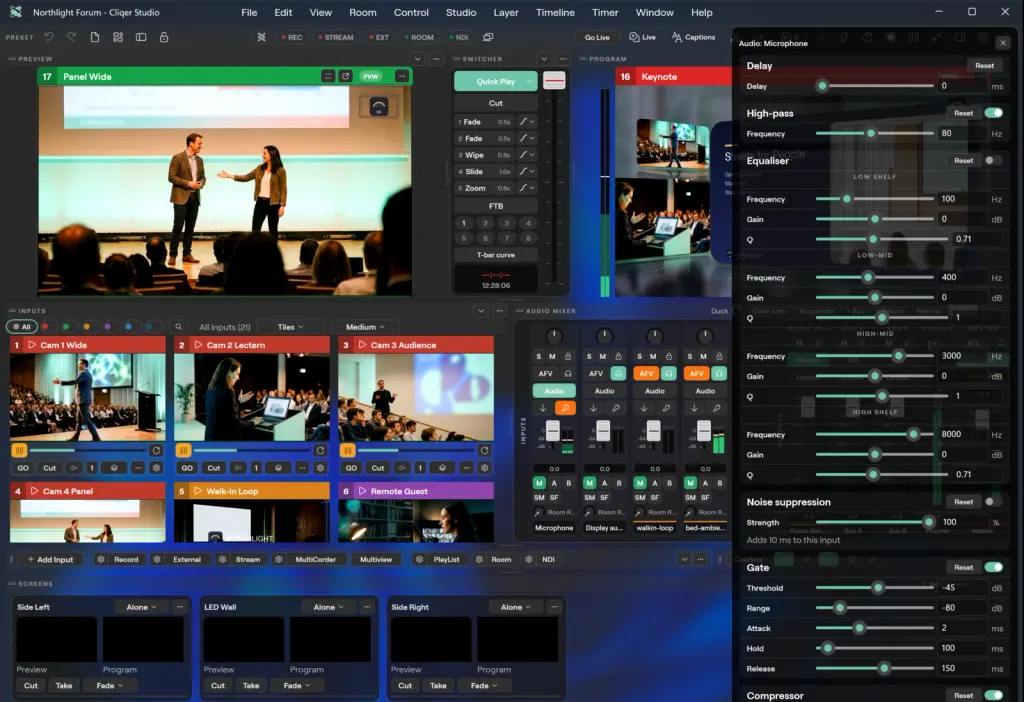
Task: Open the search icon in the Inputs panel
Action: [178, 327]
